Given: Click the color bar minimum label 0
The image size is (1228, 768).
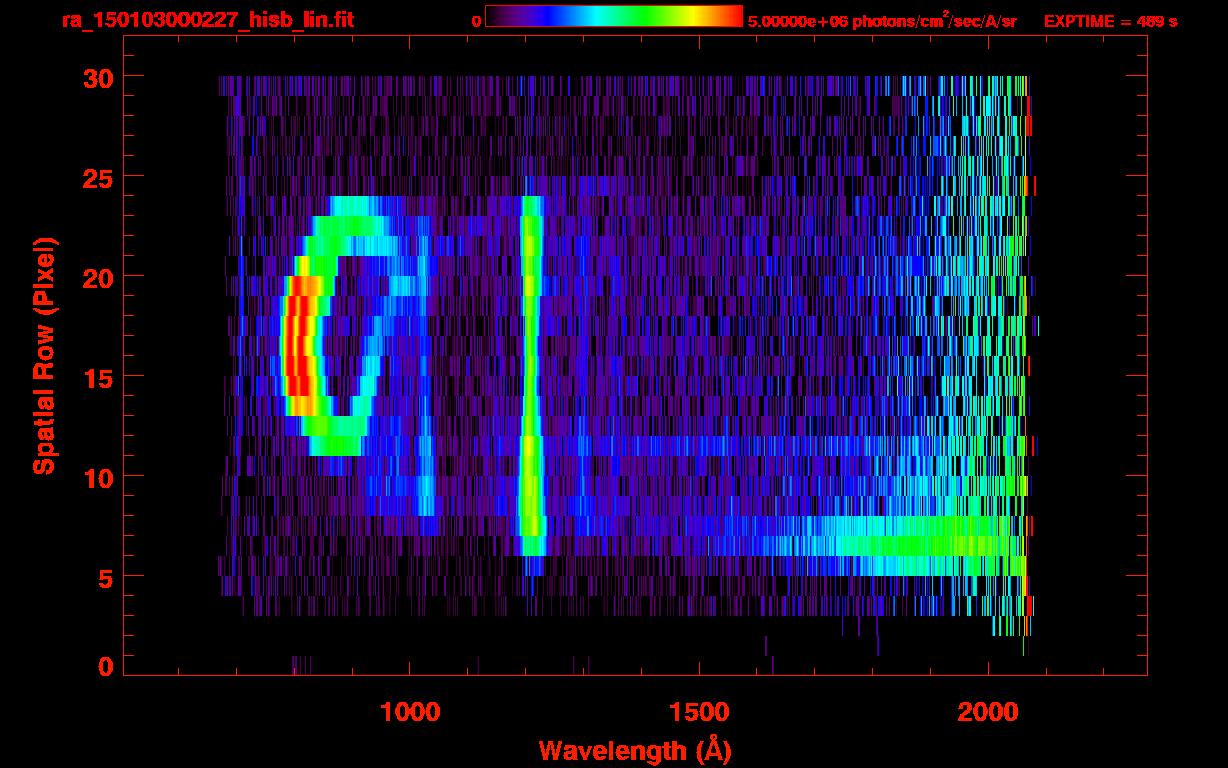Looking at the screenshot, I should [x=477, y=21].
